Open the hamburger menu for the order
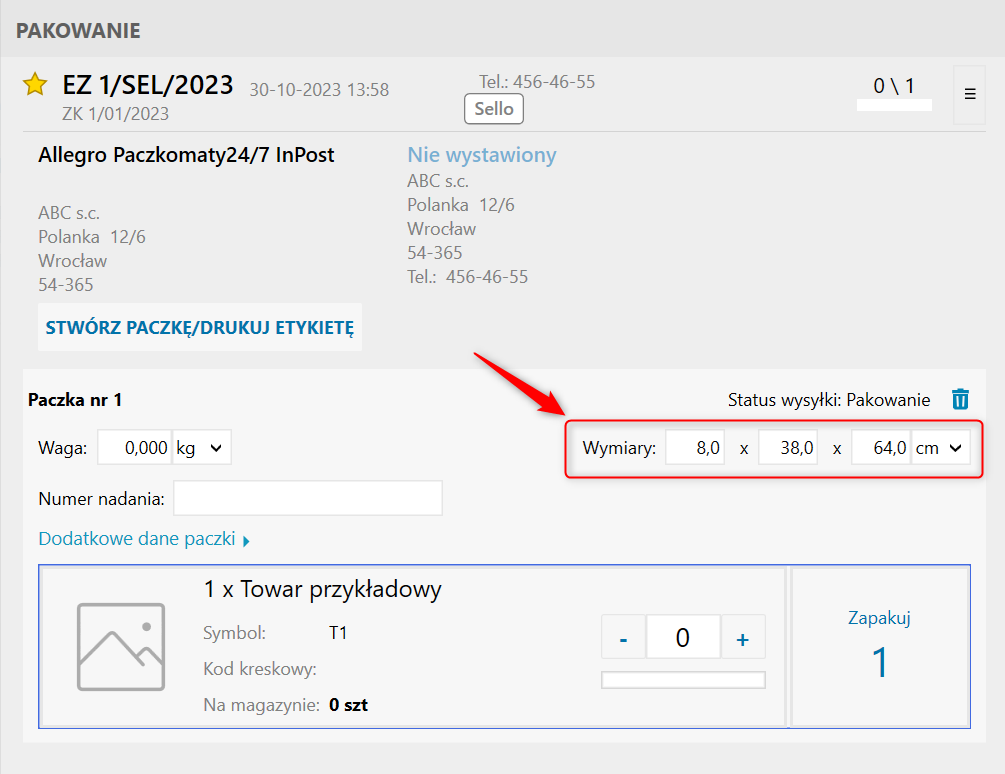Viewport: 1005px width, 774px height. coord(970,94)
